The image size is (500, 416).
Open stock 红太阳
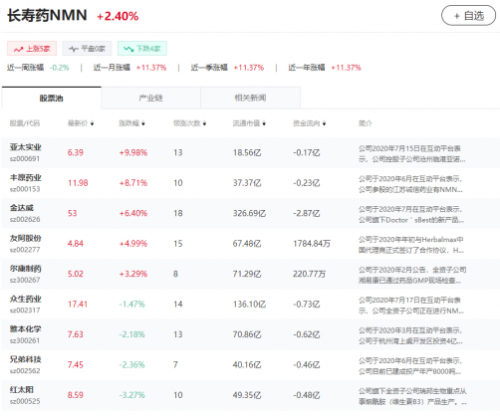(22, 390)
